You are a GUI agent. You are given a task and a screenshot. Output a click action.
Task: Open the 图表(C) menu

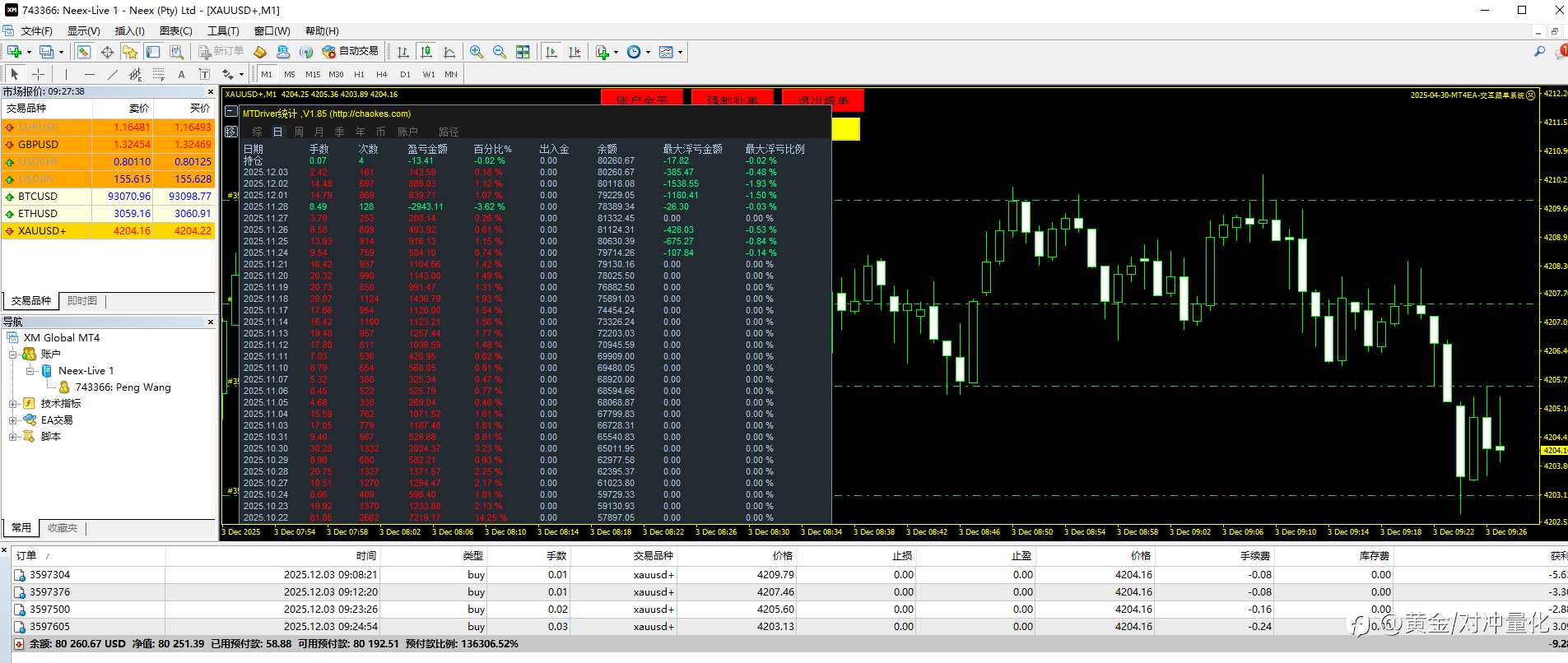tap(175, 31)
